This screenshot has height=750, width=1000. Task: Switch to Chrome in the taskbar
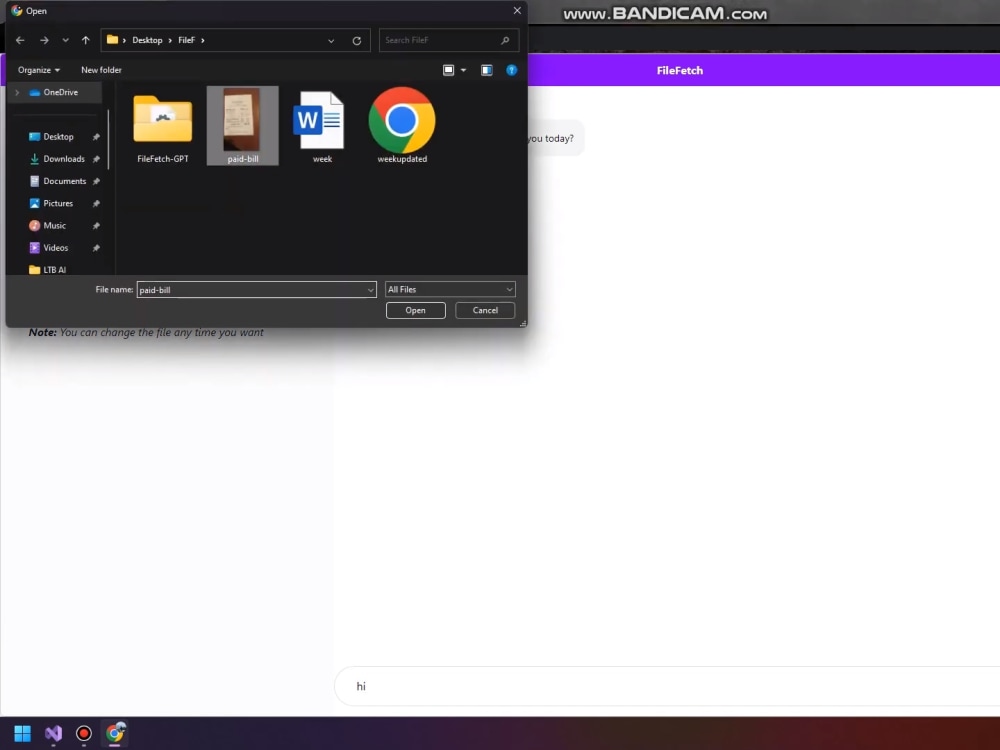(115, 733)
